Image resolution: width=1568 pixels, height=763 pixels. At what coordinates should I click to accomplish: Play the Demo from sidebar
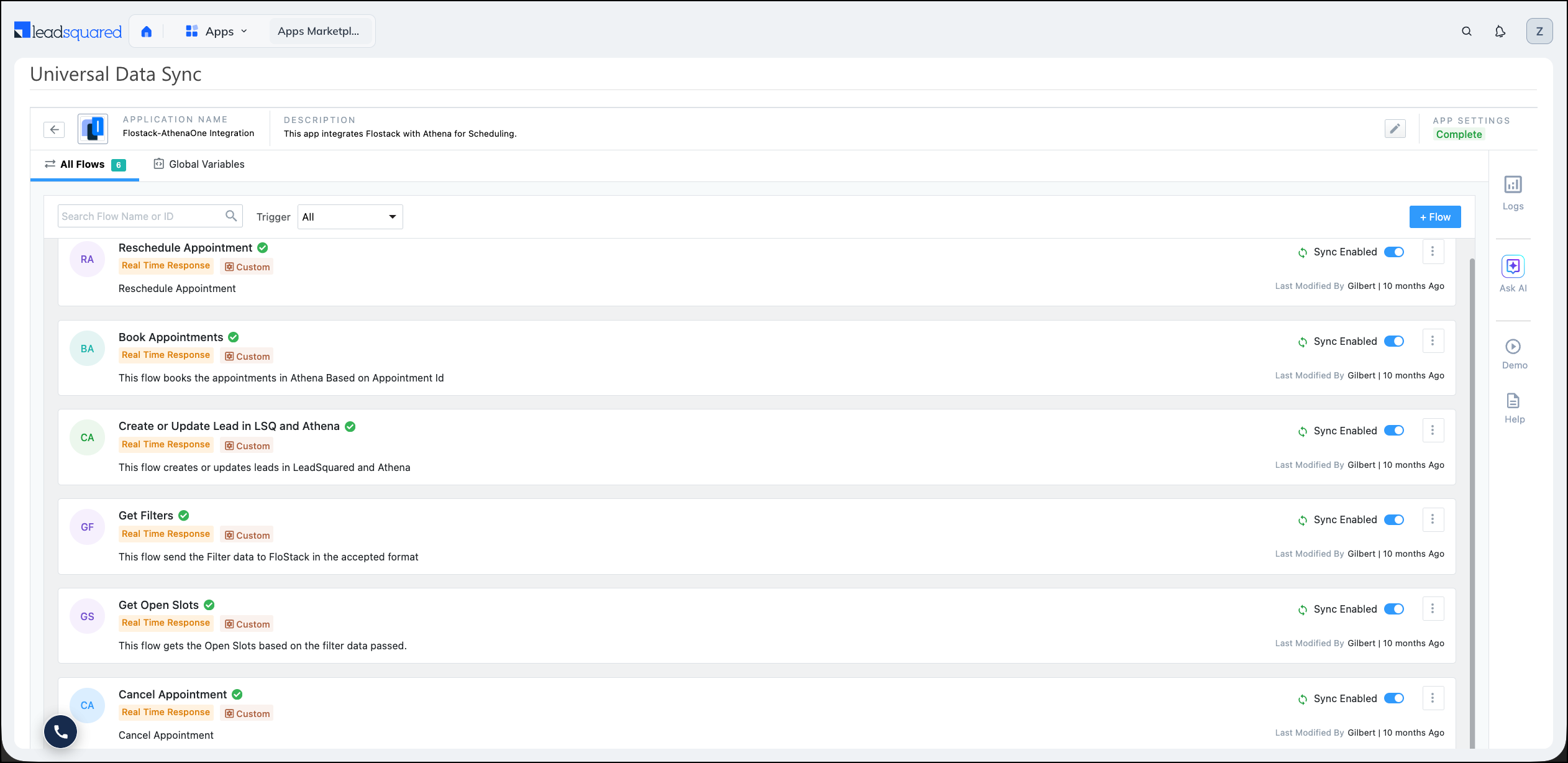(x=1514, y=354)
